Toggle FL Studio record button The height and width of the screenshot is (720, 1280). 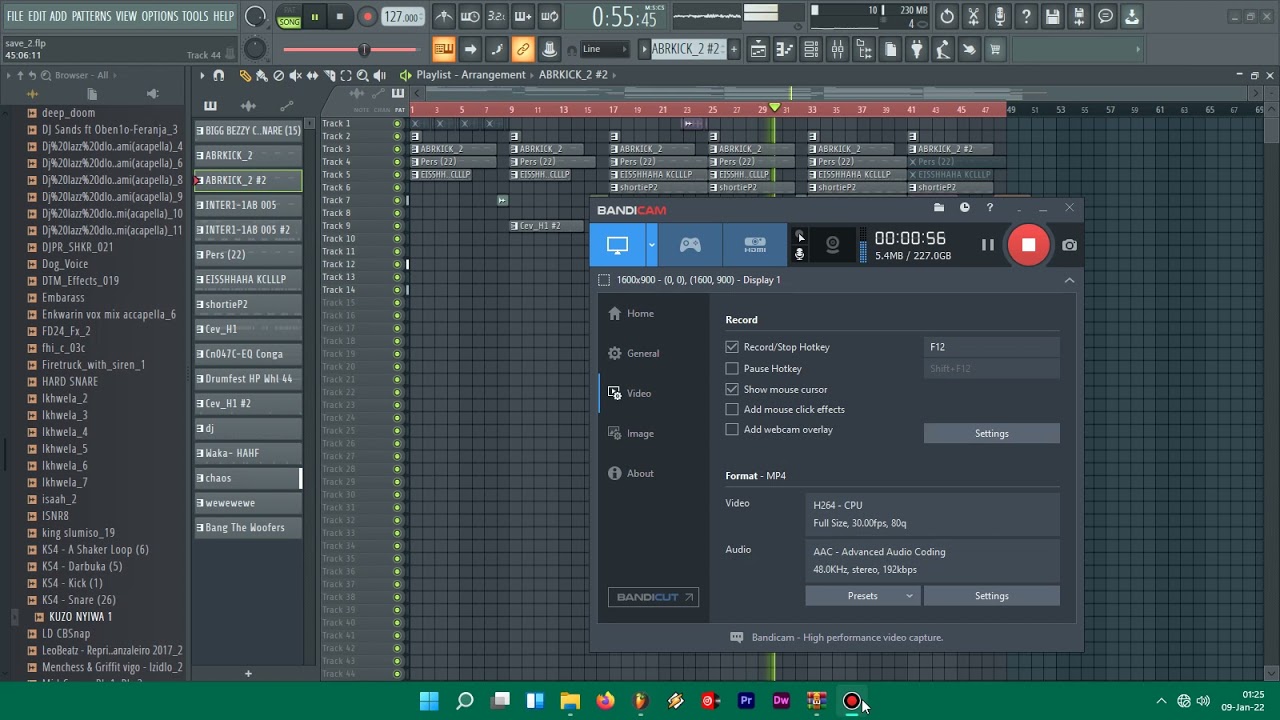tap(367, 17)
